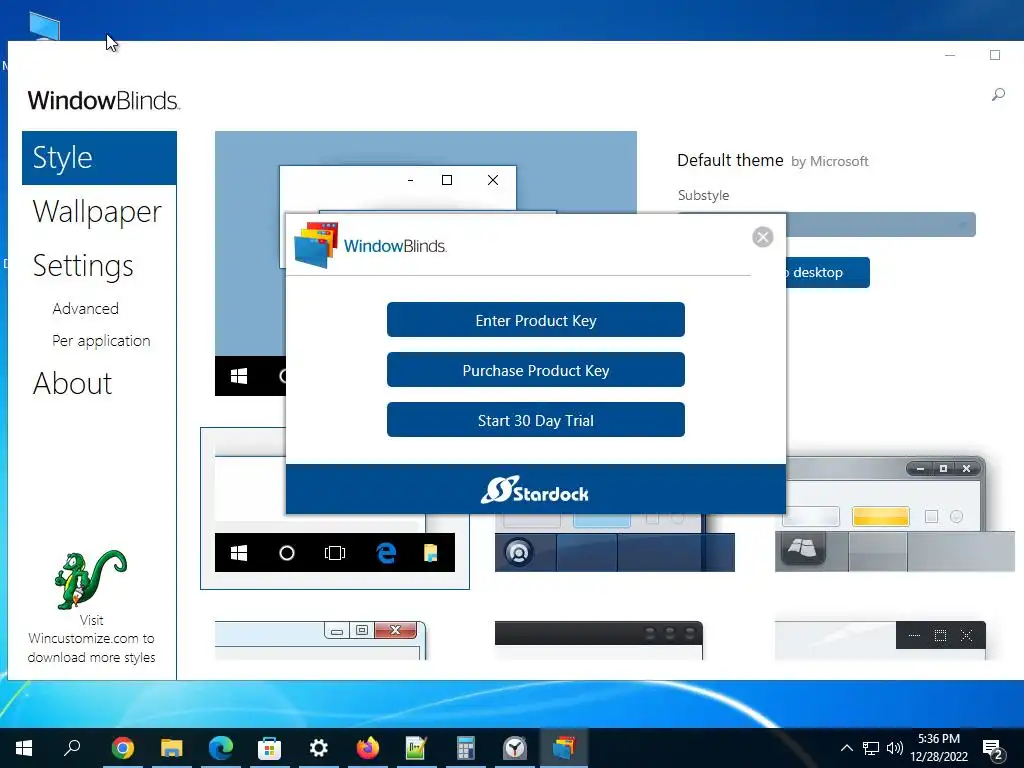Click the Default theme title text
1024x768 pixels.
[x=730, y=160]
